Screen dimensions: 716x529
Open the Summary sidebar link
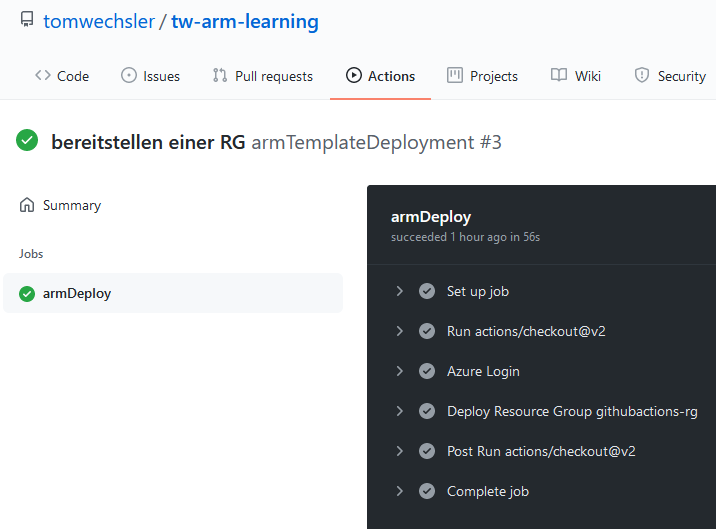[60, 206]
